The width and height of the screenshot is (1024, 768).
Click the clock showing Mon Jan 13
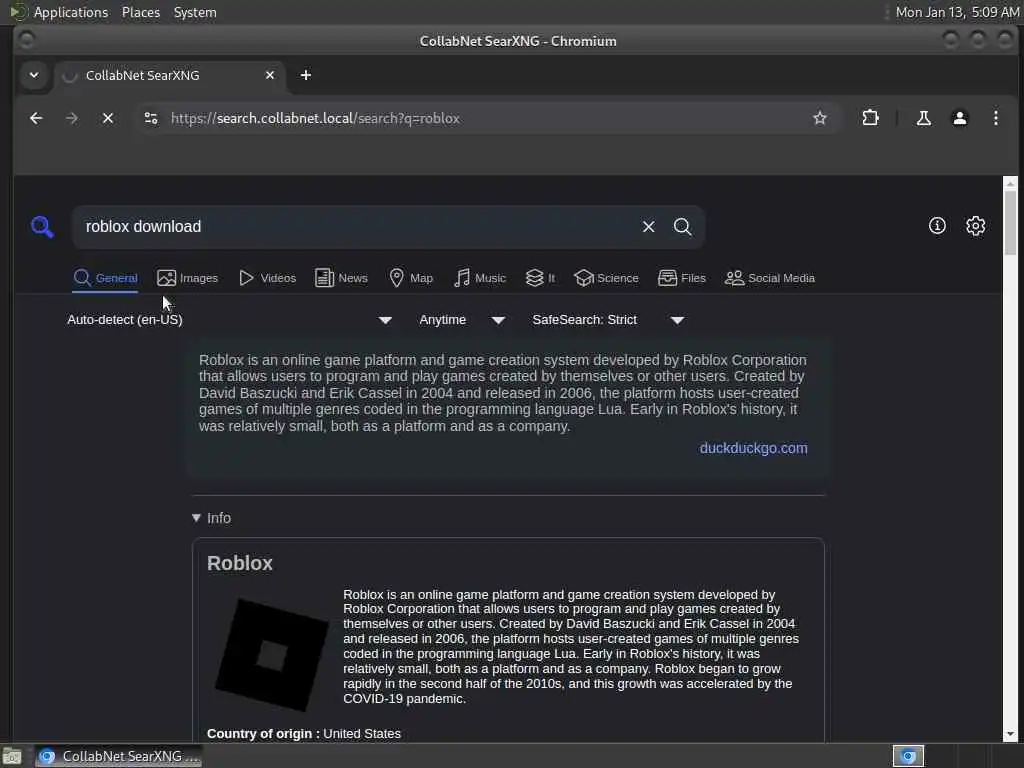click(x=957, y=12)
